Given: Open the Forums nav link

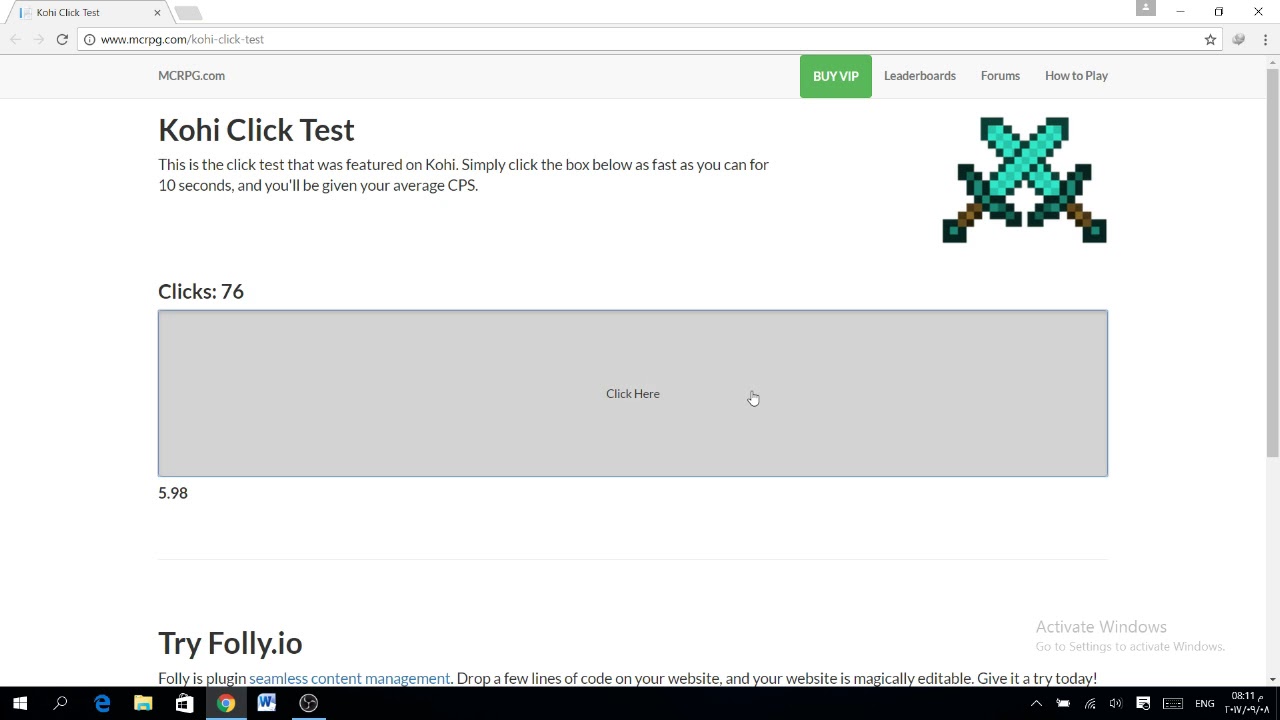Looking at the screenshot, I should tap(1000, 76).
